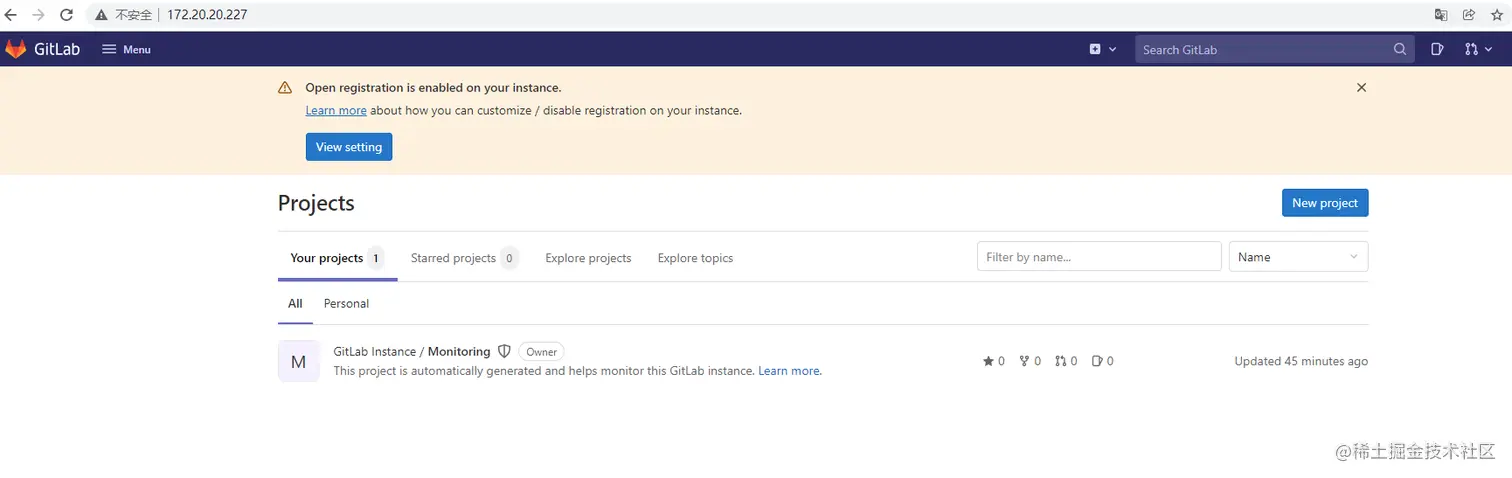Click the browser forward arrow
The height and width of the screenshot is (478, 1512).
point(39,15)
